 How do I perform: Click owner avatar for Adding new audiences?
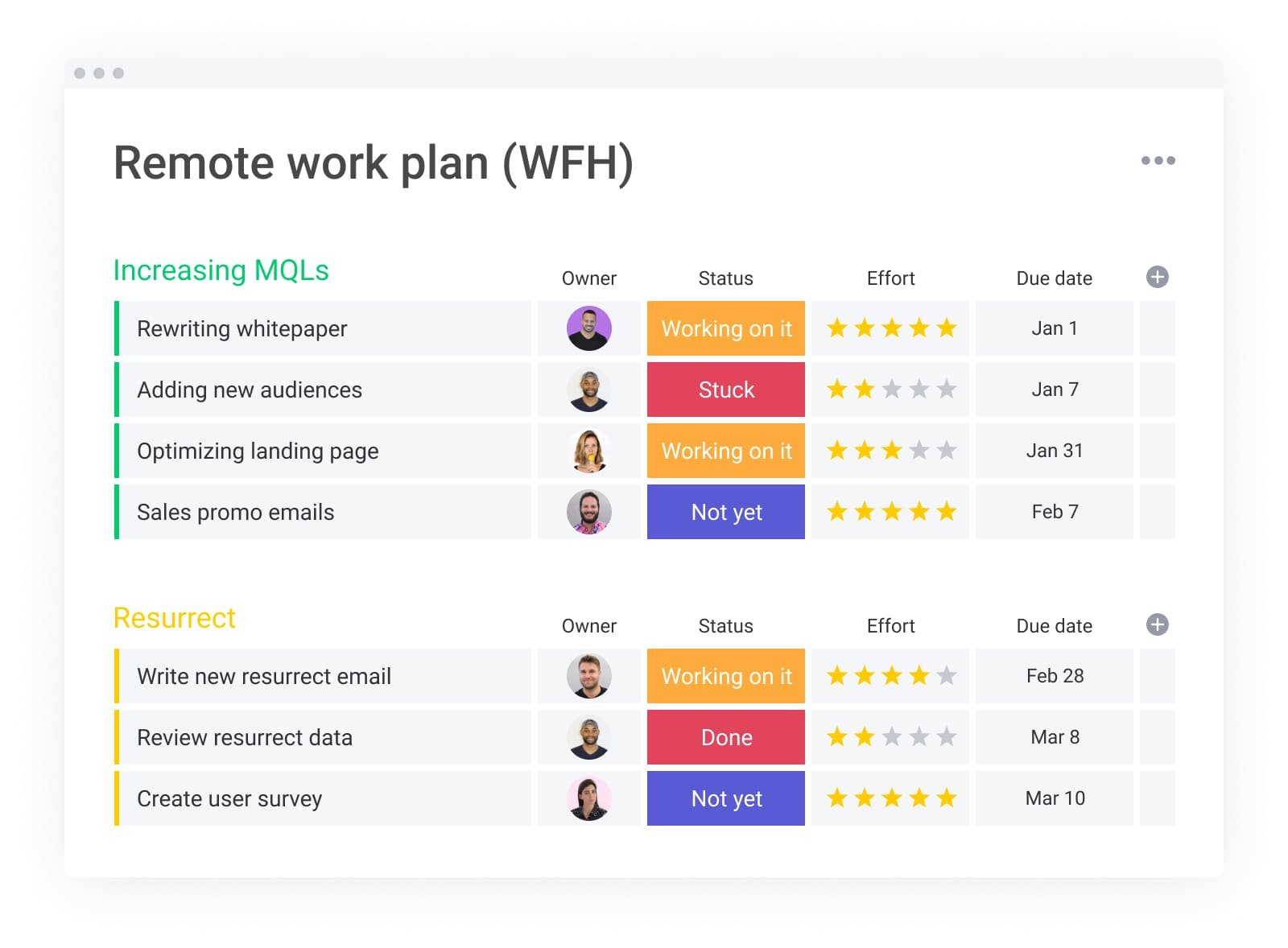589,390
